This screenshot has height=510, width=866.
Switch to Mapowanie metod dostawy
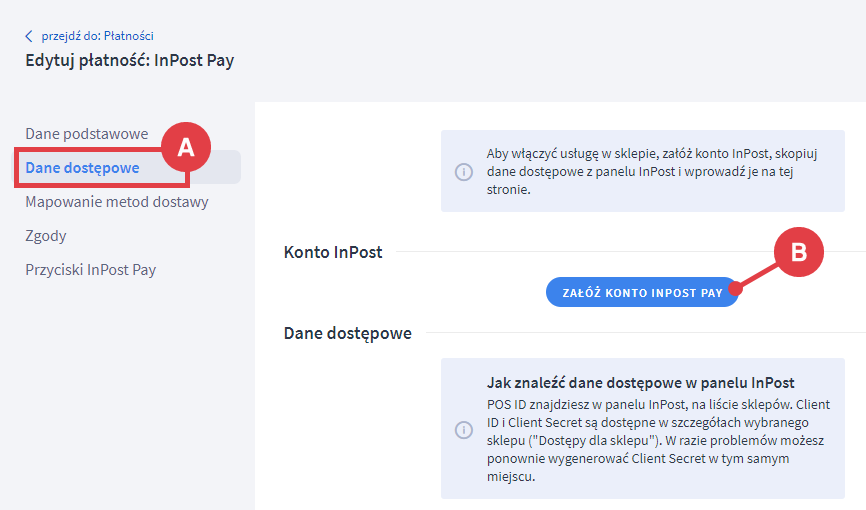(116, 202)
